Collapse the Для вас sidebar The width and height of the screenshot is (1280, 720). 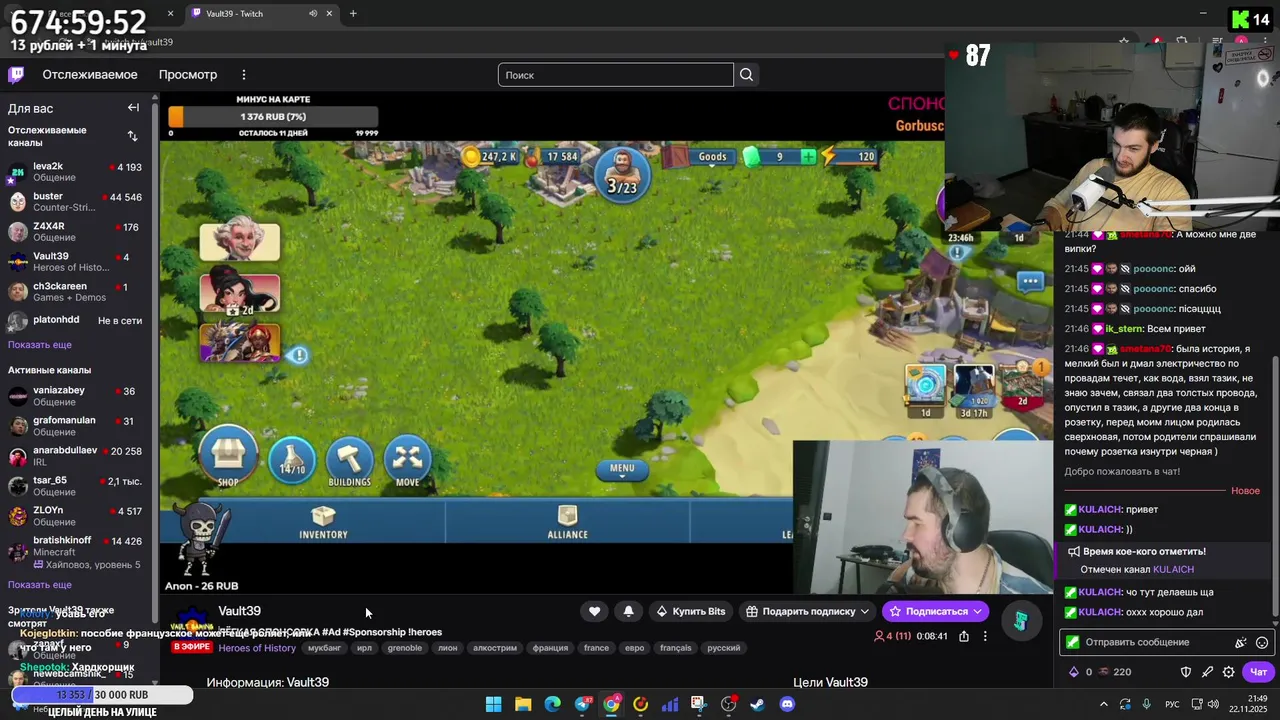(x=133, y=108)
